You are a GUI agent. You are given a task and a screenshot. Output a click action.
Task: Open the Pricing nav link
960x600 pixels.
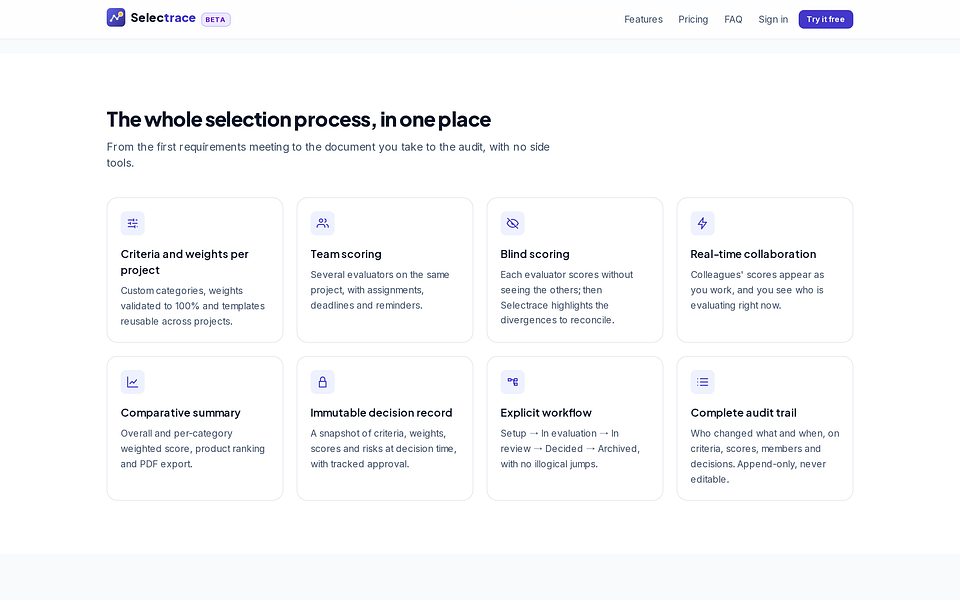click(x=692, y=20)
